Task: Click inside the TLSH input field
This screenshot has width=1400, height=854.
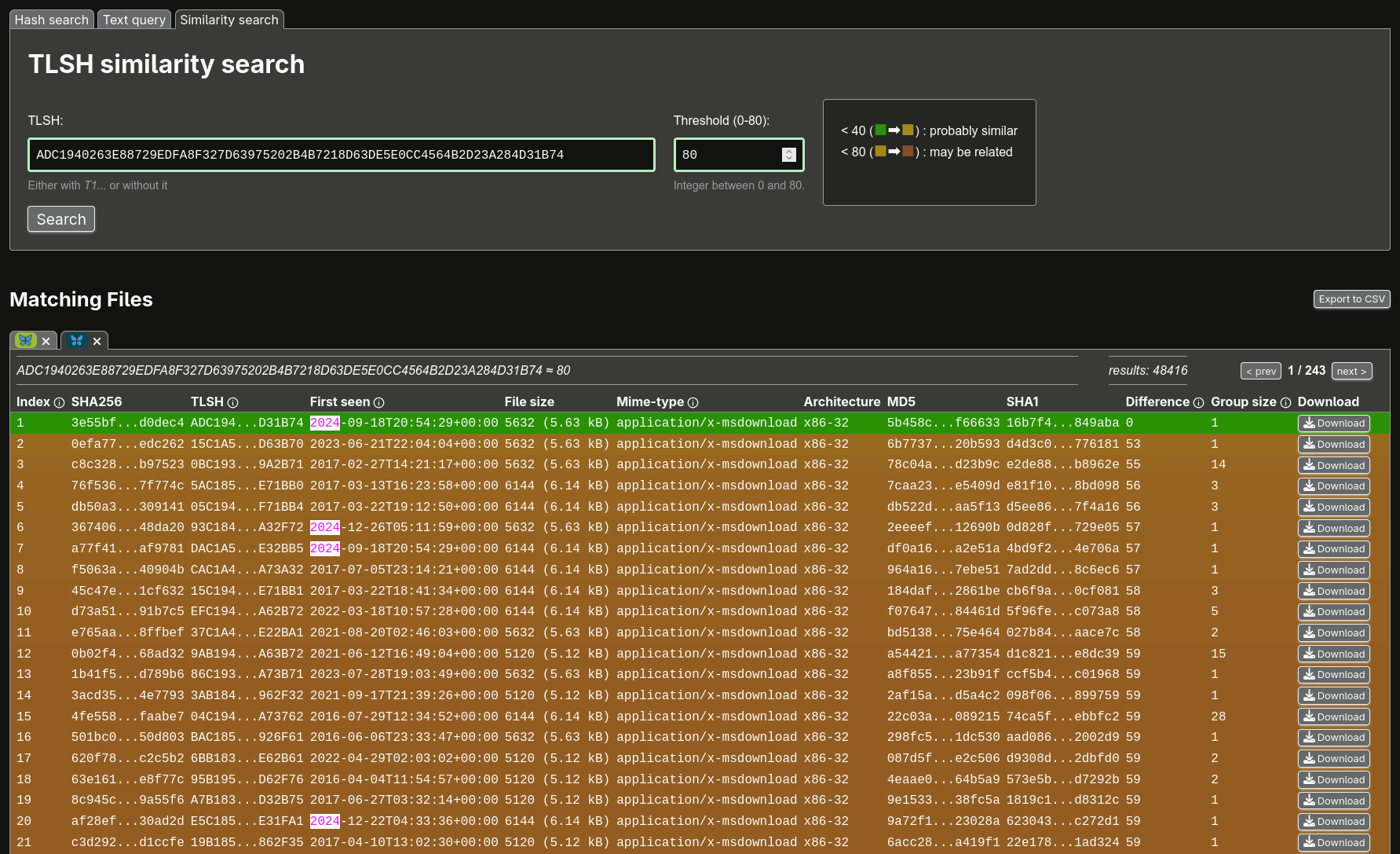Action: tap(342, 155)
